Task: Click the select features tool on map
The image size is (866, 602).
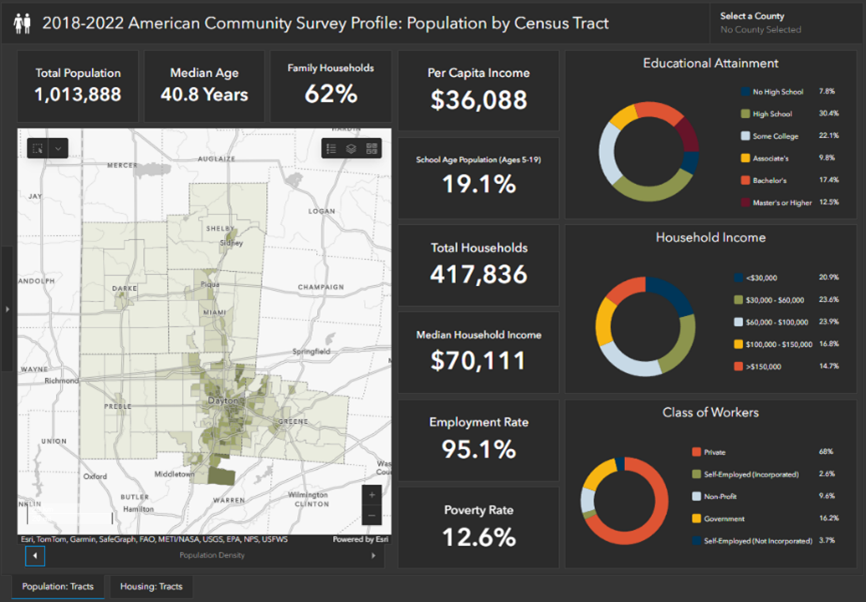Action: [x=38, y=148]
